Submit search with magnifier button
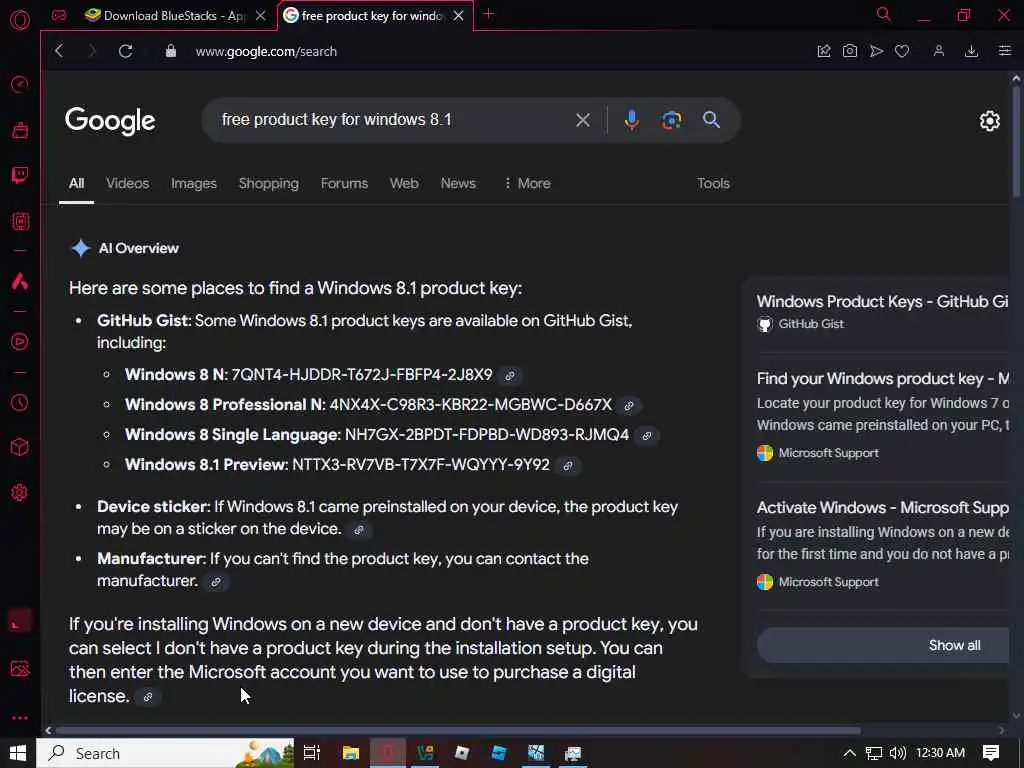This screenshot has width=1024, height=768. (x=711, y=120)
